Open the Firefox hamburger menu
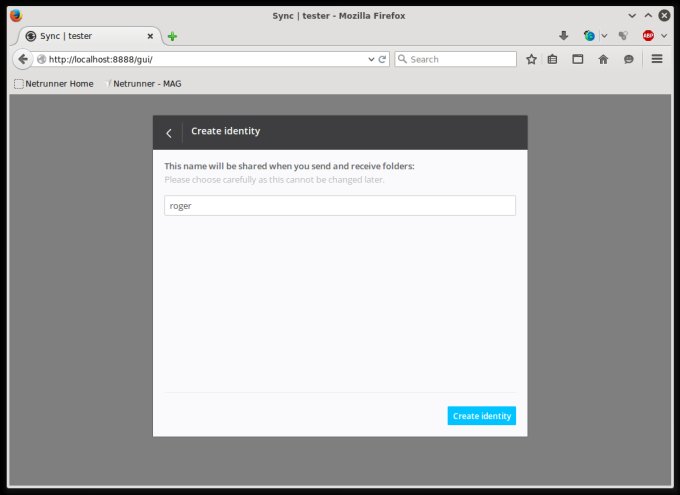This screenshot has width=680, height=495. tap(657, 59)
